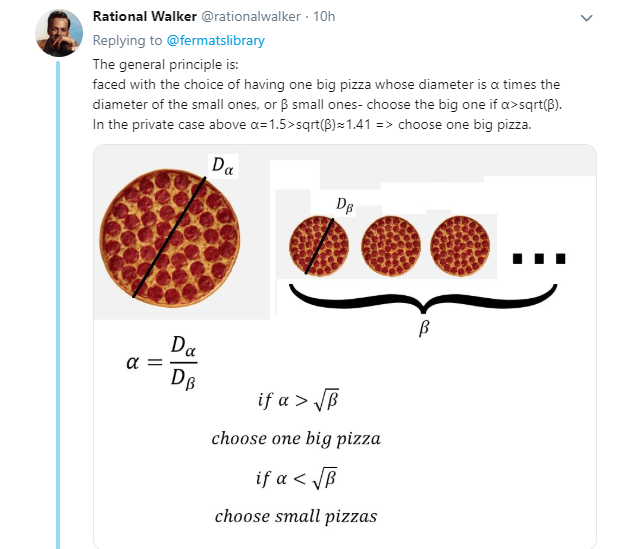Click the blue reply thread line
The height and width of the screenshot is (549, 627).
pos(58,305)
